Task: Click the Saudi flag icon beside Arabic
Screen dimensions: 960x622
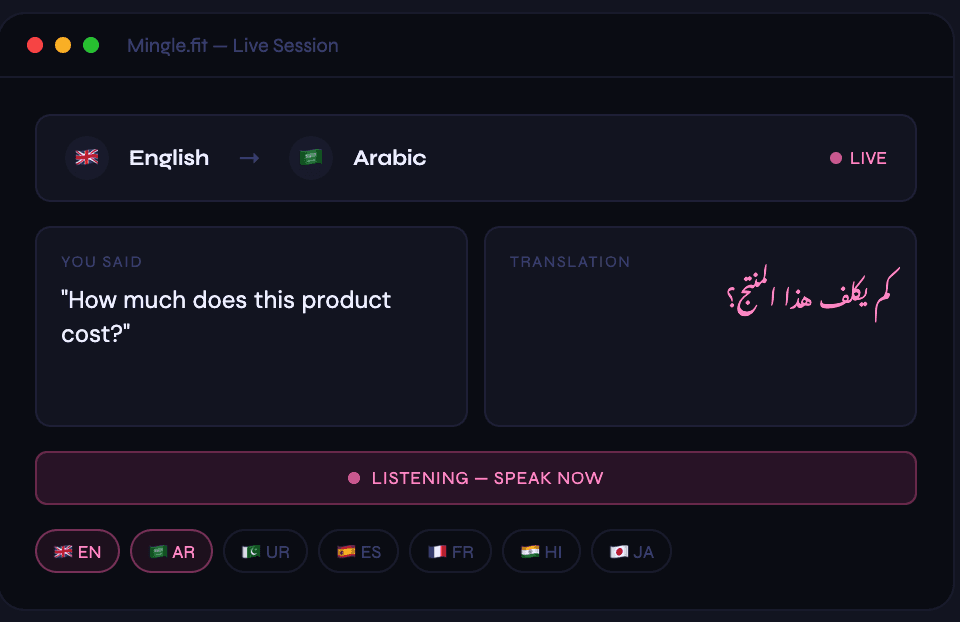Action: point(311,158)
